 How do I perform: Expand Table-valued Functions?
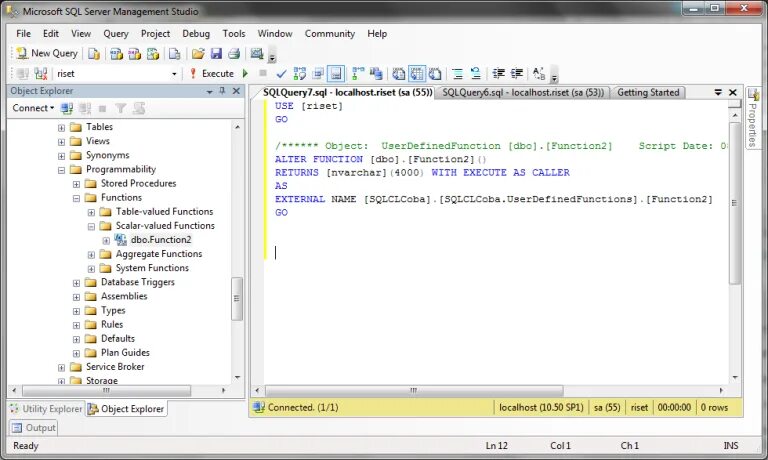91,213
